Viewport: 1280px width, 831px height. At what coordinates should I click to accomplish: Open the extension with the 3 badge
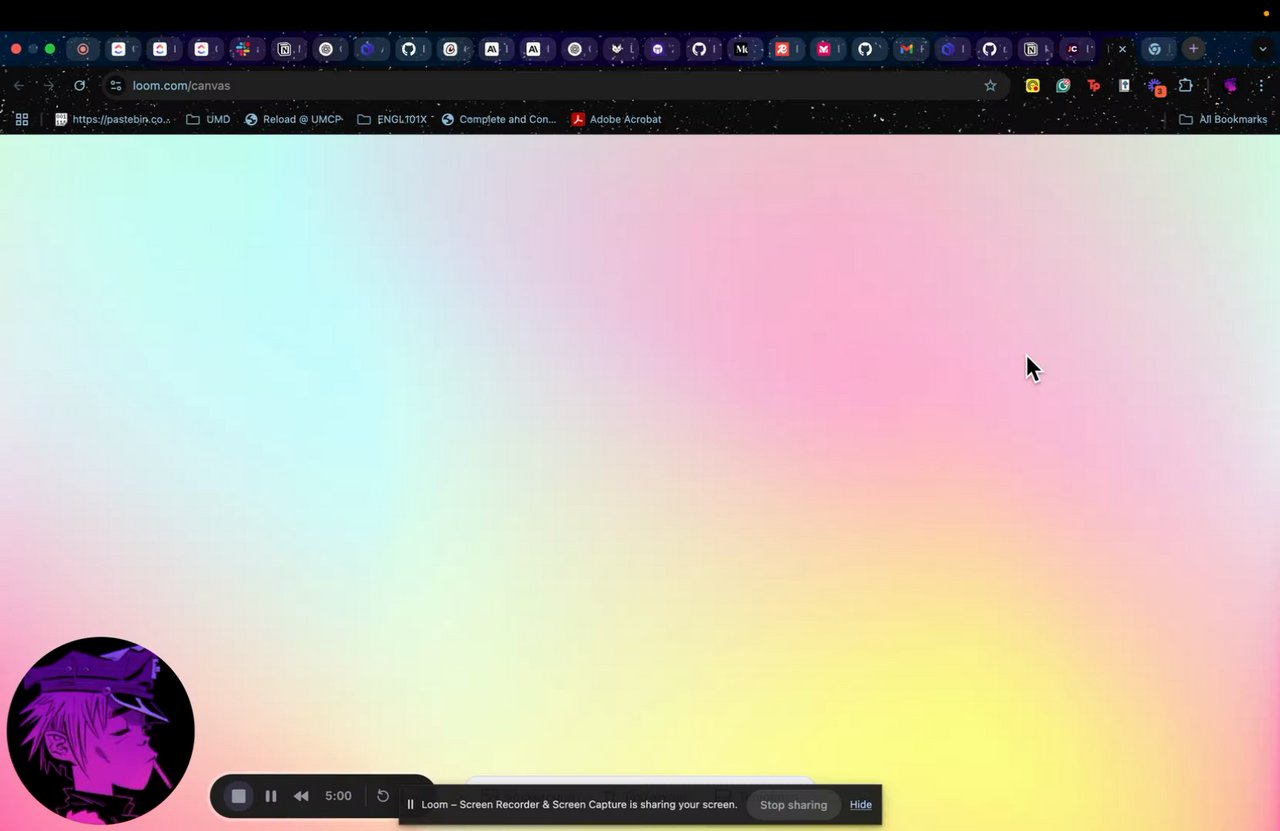pos(1156,87)
